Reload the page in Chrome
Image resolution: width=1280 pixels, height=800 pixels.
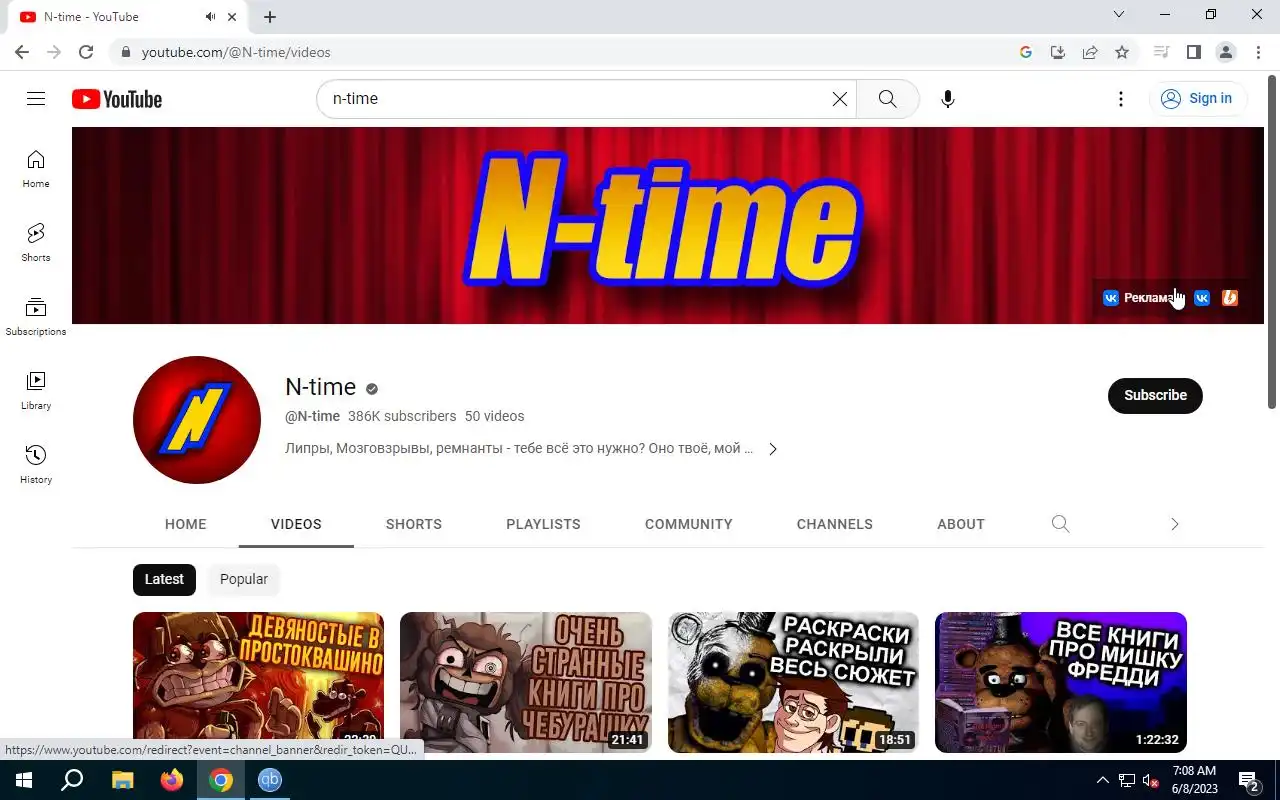(x=86, y=52)
